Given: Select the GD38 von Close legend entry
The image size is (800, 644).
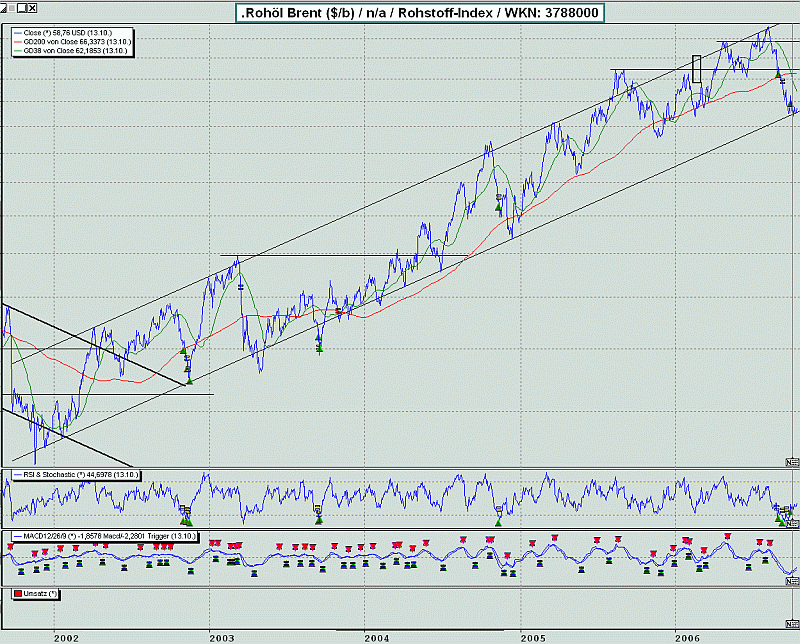Looking at the screenshot, I should pos(70,51).
